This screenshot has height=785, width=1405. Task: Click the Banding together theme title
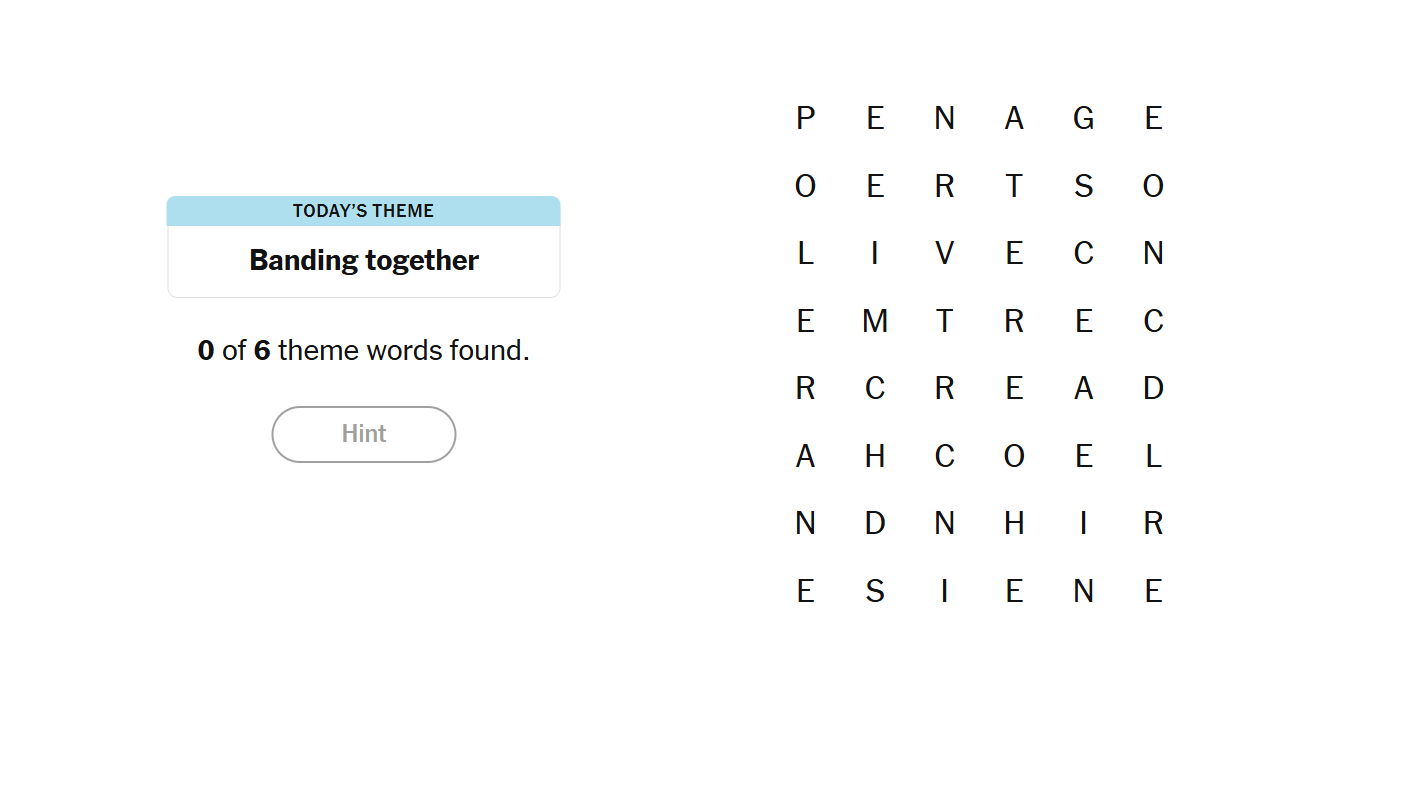click(363, 261)
